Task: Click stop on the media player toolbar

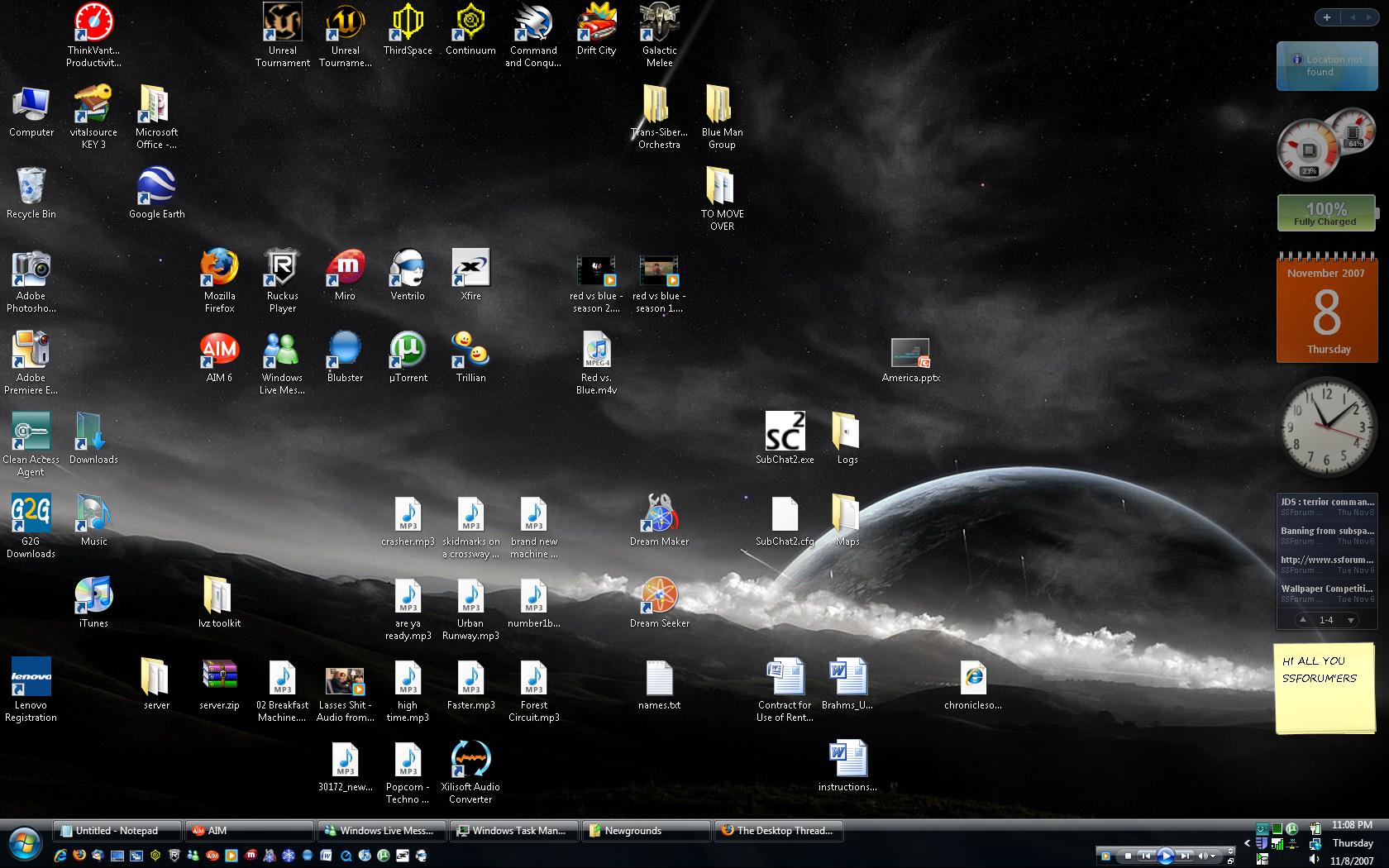Action: (x=1127, y=856)
